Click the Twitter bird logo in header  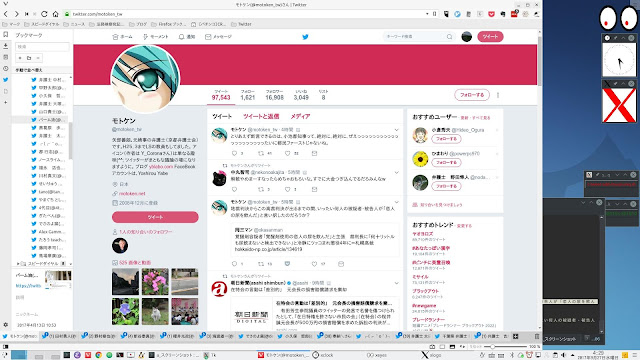(305, 37)
